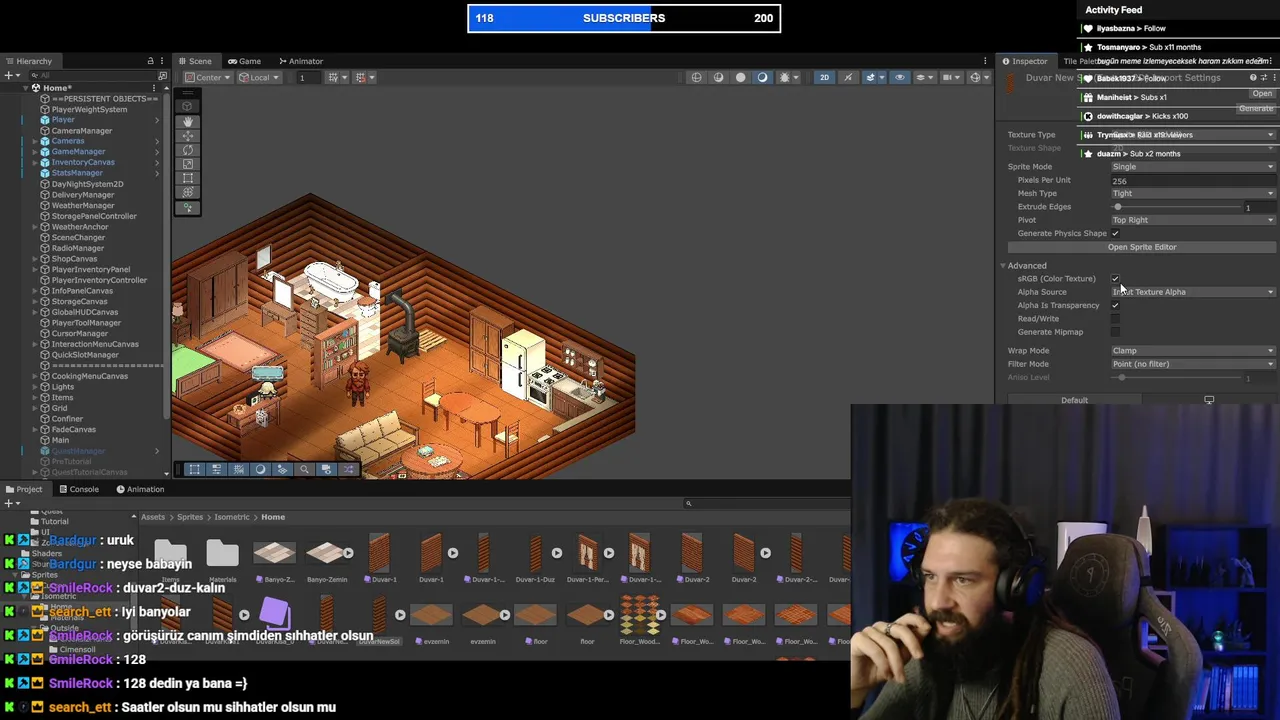Click the Generate button in Inspector
This screenshot has height=720, width=1280.
1256,108
